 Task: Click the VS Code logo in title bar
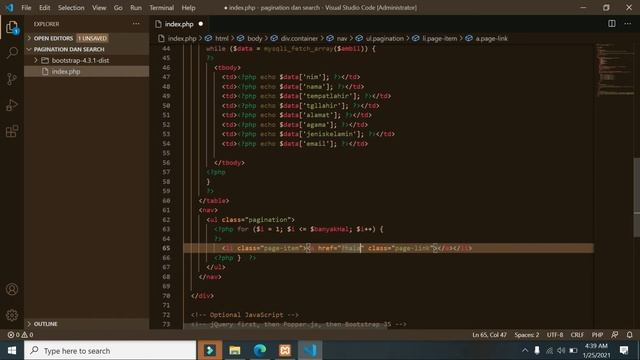coord(9,8)
